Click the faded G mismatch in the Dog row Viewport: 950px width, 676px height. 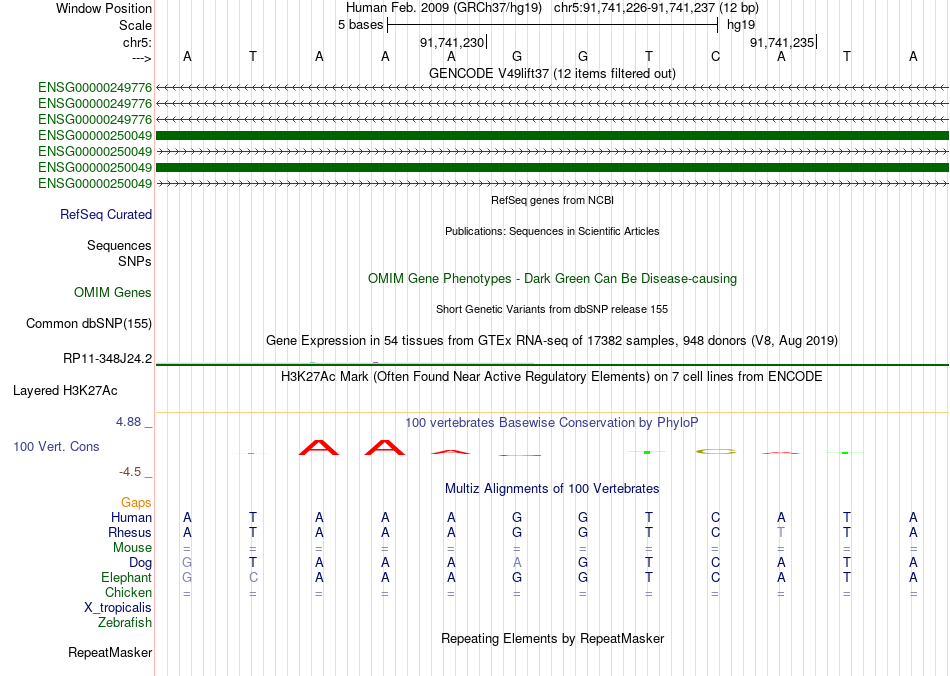coord(187,562)
